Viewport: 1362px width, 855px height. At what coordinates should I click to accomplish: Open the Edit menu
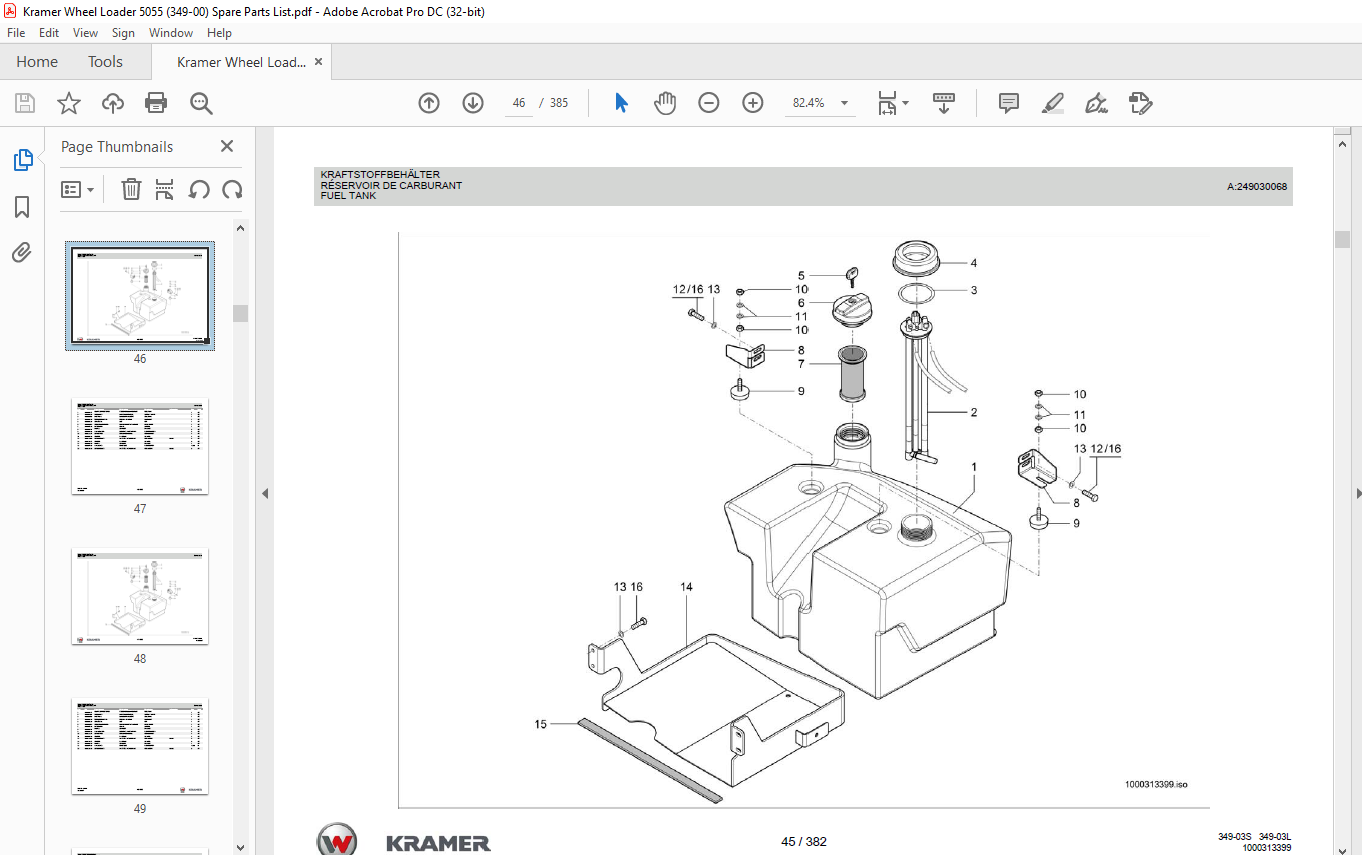click(49, 33)
